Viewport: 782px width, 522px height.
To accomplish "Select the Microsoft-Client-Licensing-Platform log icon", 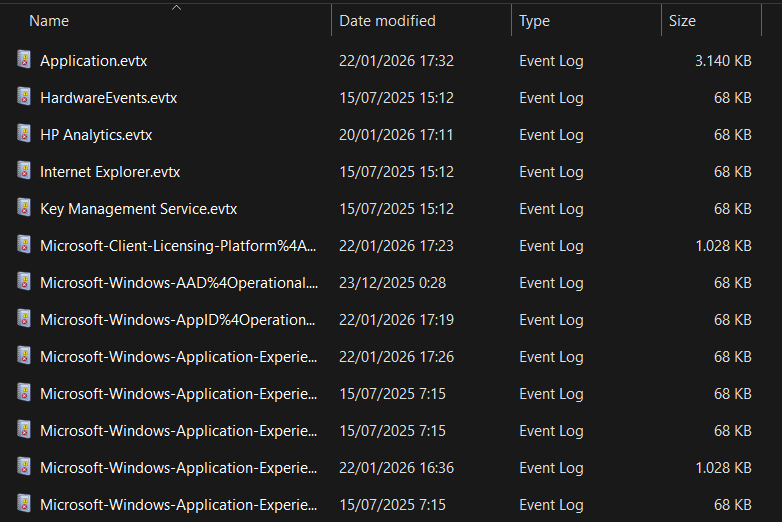I will click(x=24, y=245).
